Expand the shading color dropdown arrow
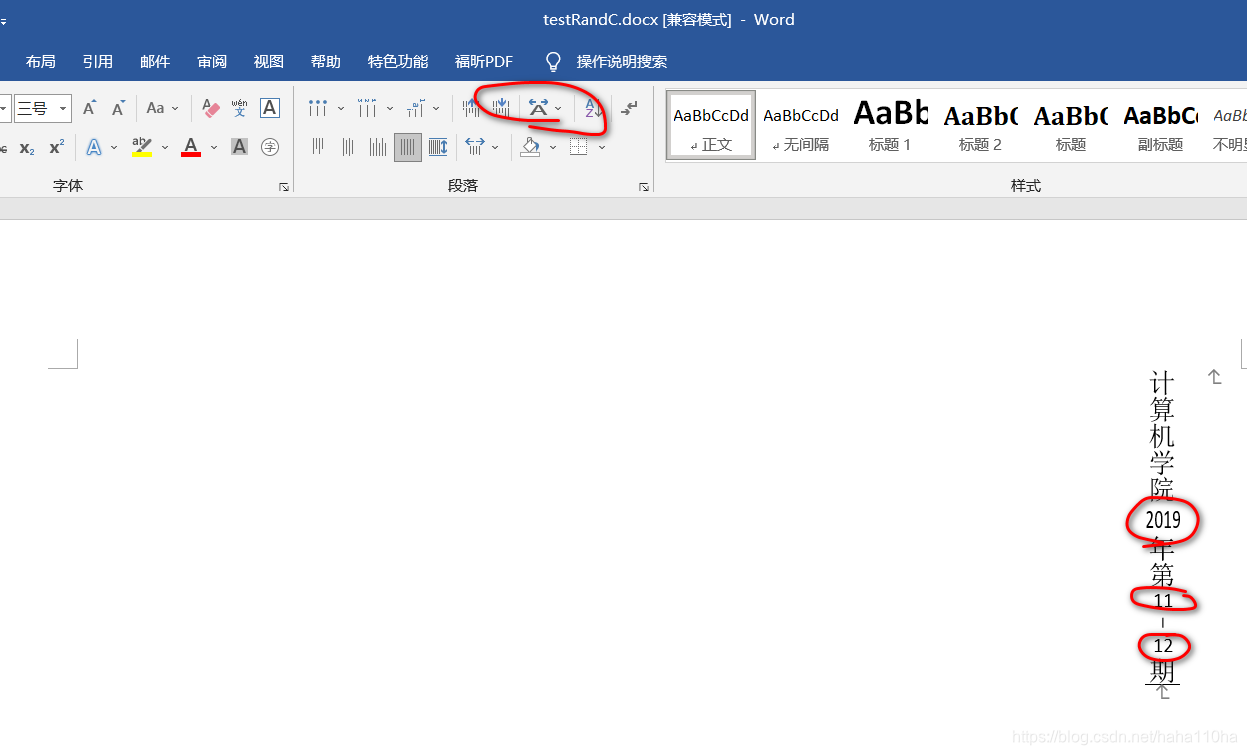The height and width of the screenshot is (755, 1247). (553, 147)
